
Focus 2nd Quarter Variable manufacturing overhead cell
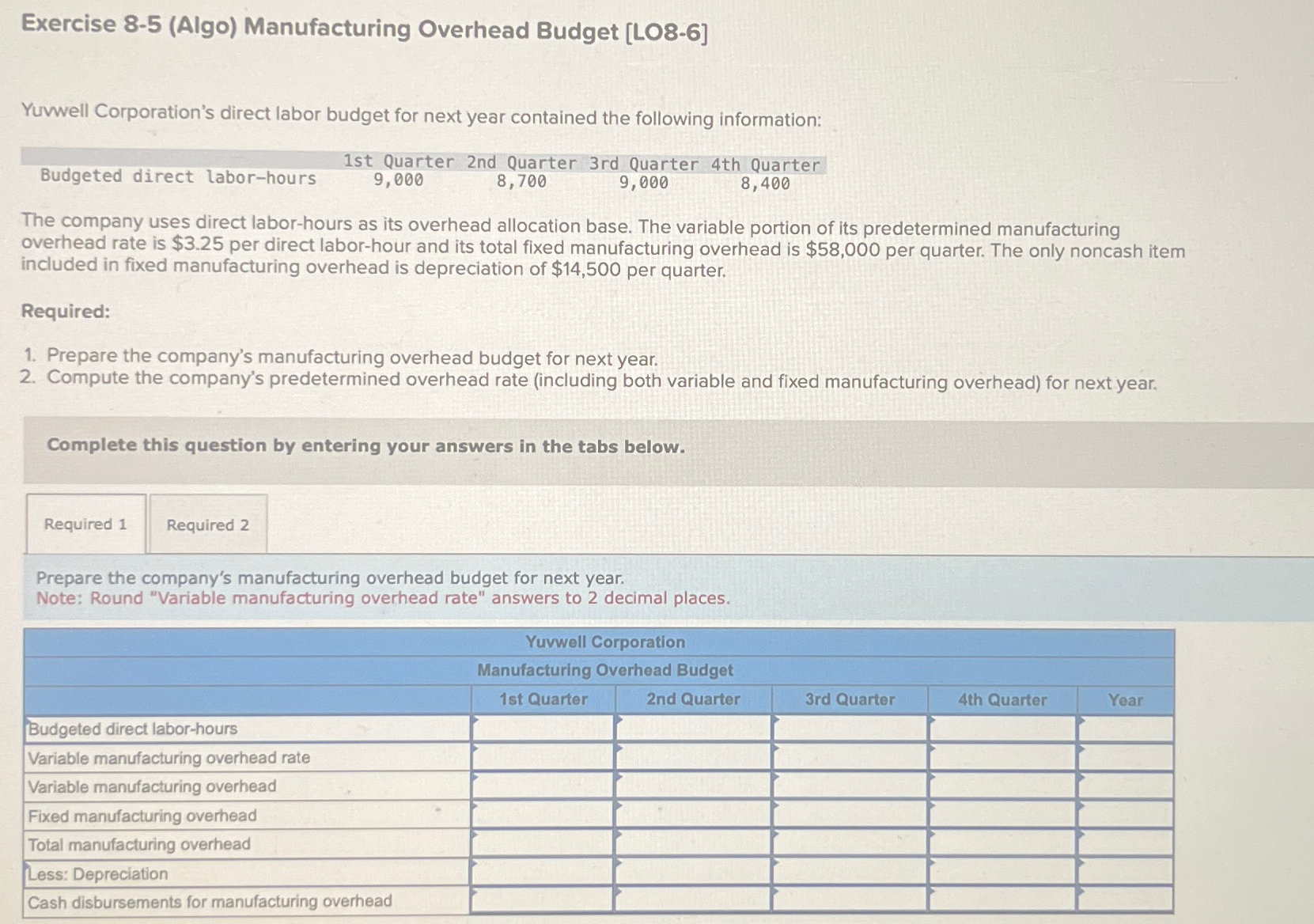[x=693, y=786]
